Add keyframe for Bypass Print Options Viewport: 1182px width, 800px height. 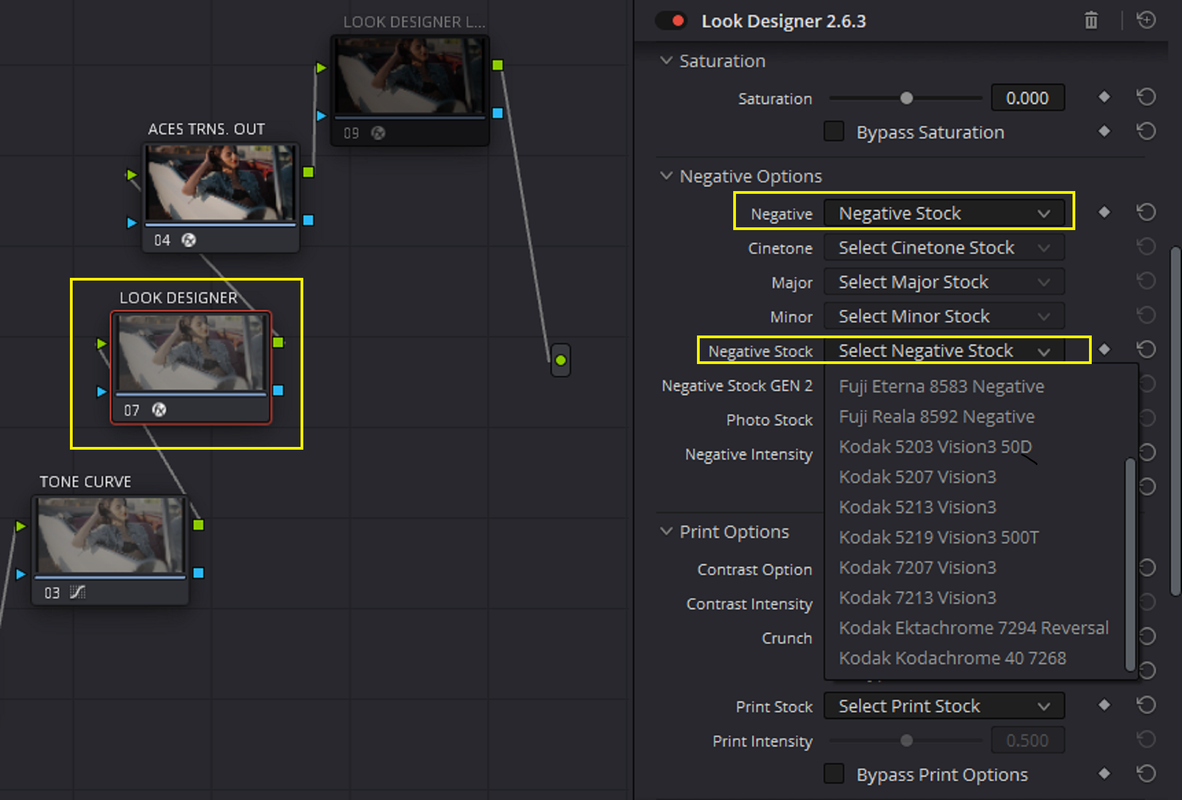(1104, 774)
